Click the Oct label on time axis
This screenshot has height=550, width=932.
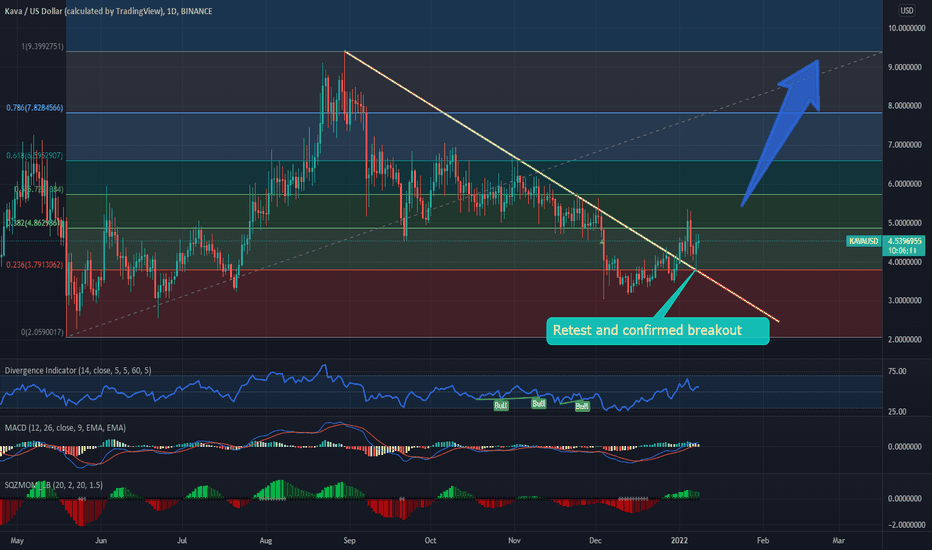click(x=430, y=540)
